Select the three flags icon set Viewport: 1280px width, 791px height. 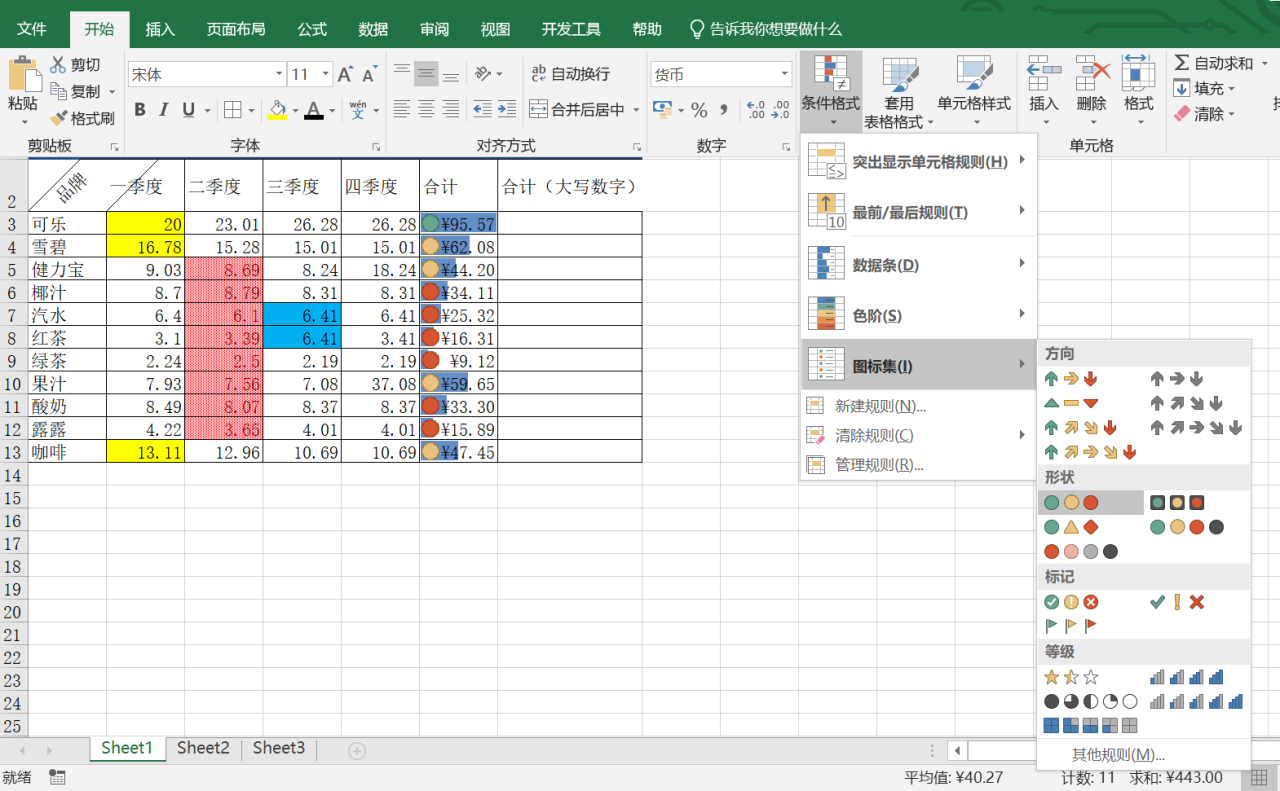pos(1070,626)
